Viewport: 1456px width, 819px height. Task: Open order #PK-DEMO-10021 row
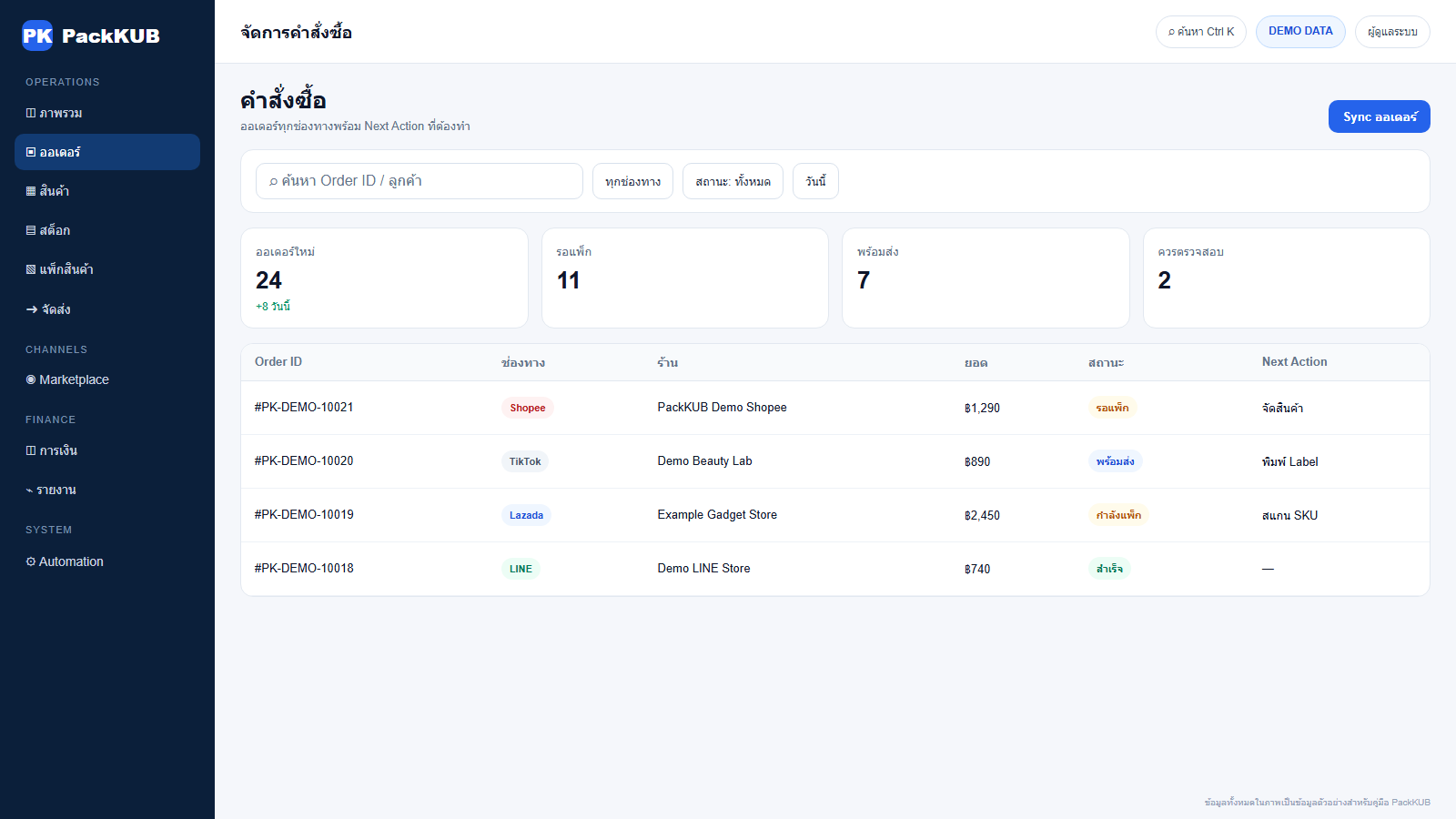tap(835, 408)
